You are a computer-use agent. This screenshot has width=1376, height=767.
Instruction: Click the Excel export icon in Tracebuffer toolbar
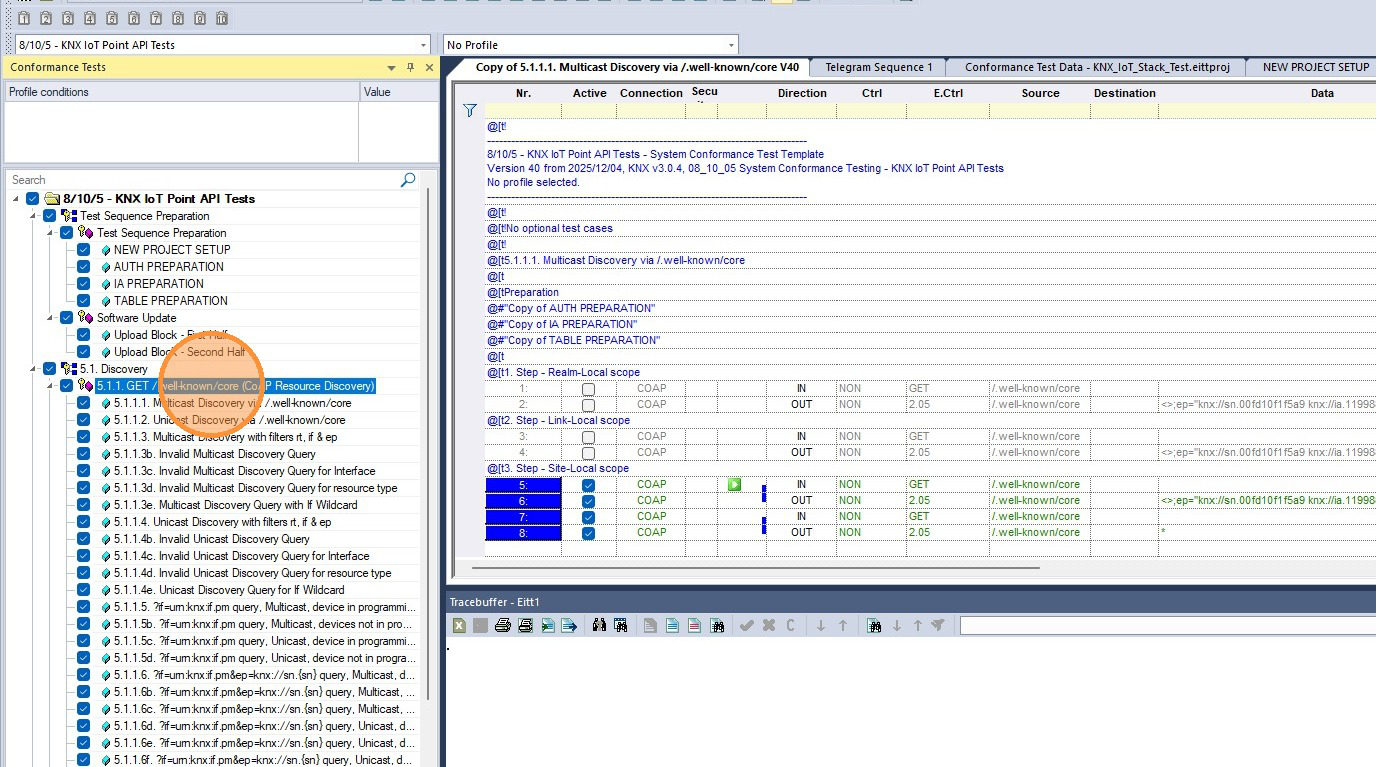[459, 626]
